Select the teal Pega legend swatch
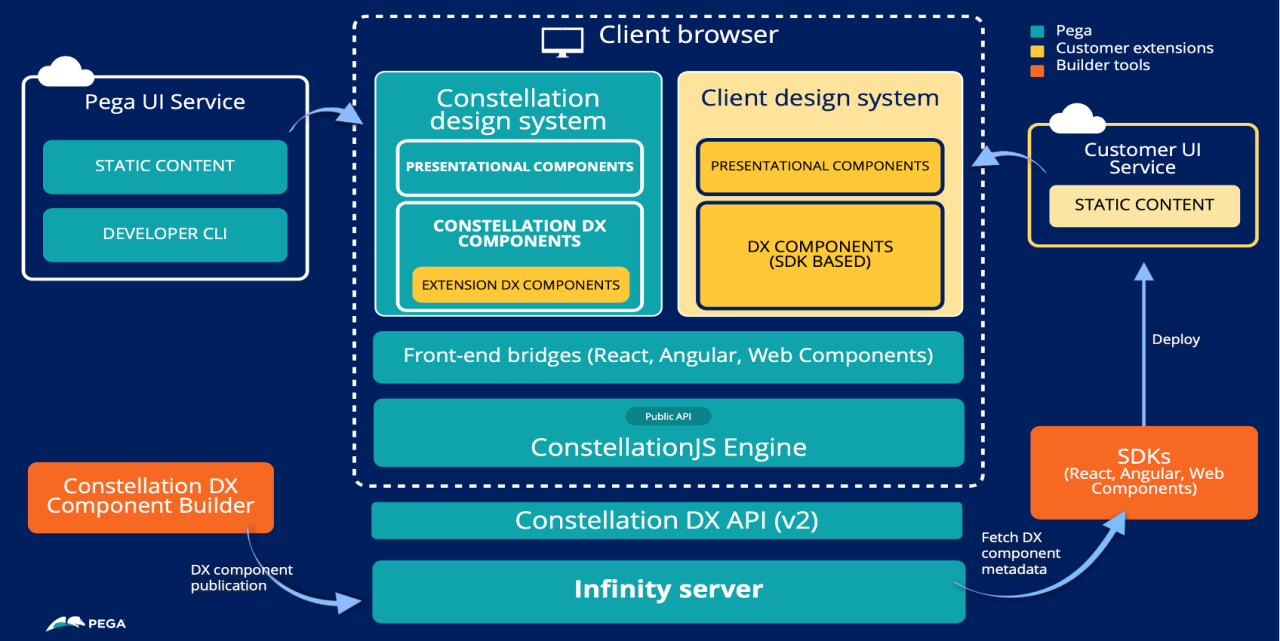The height and width of the screenshot is (641, 1280). pos(1036,31)
